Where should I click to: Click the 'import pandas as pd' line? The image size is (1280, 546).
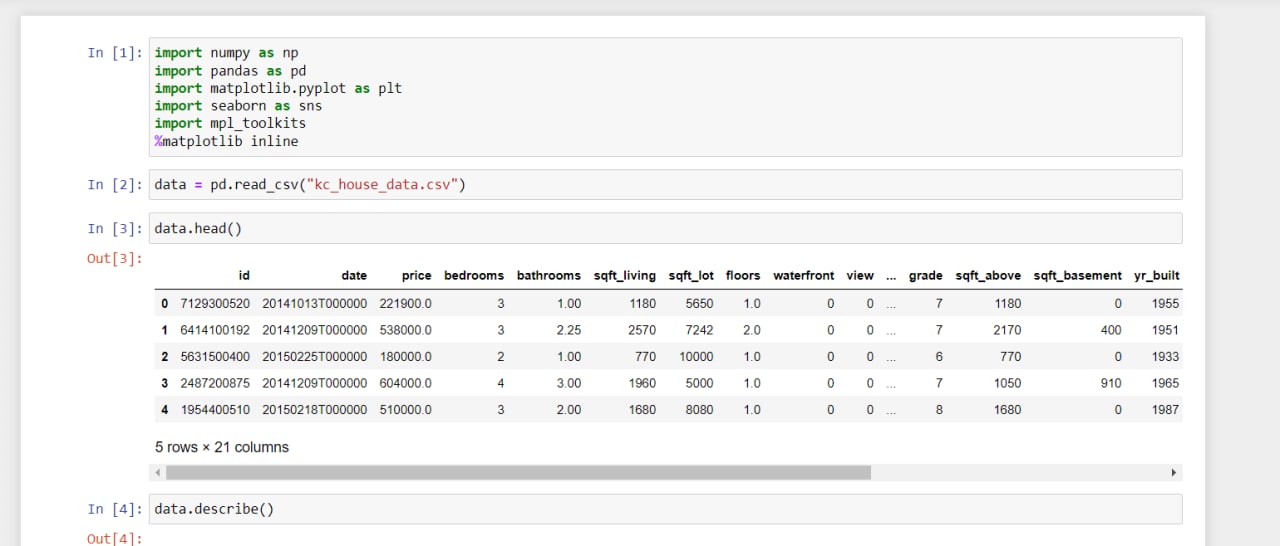pyautogui.click(x=230, y=70)
